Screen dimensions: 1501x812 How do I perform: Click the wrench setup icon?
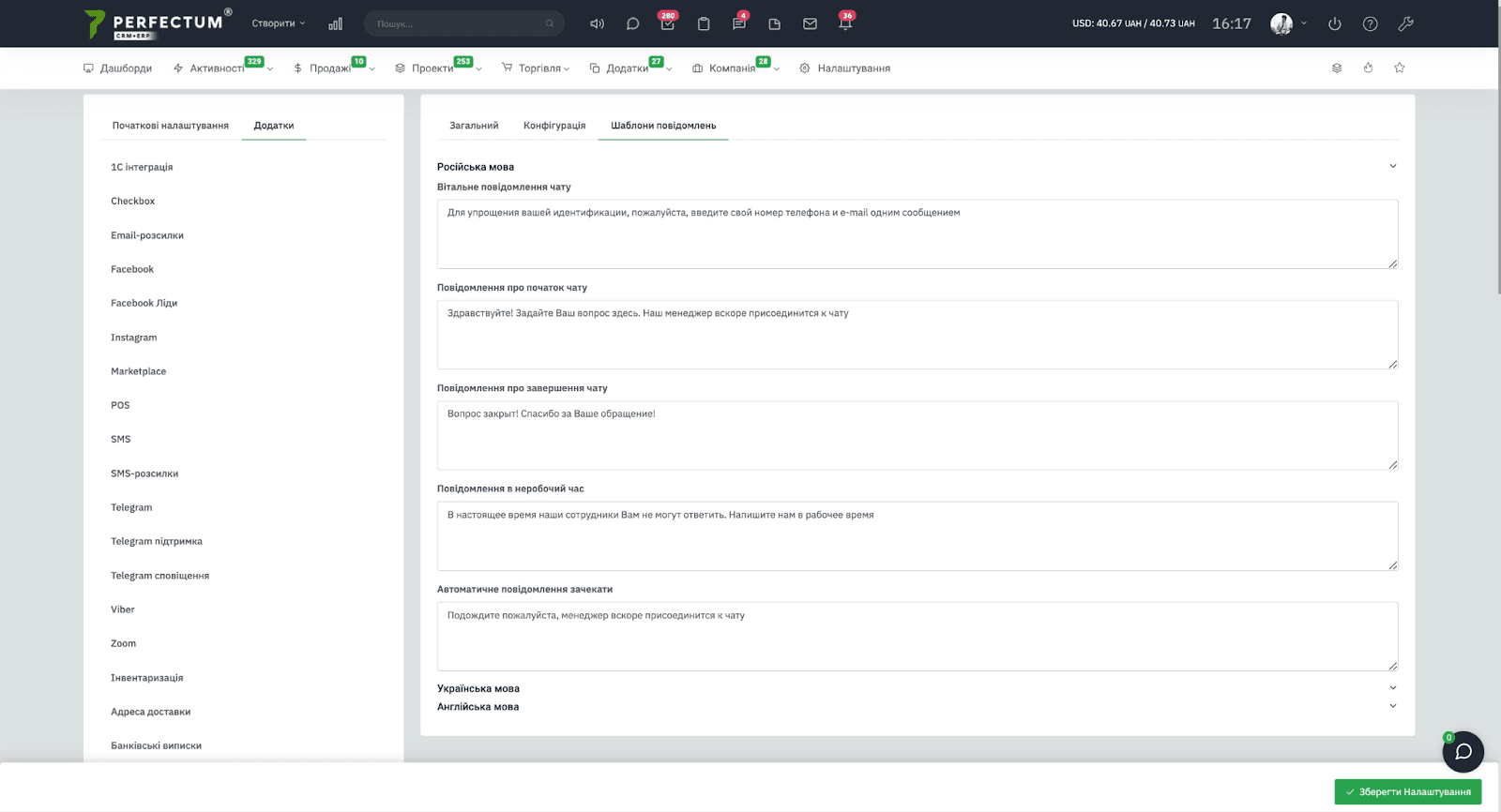click(x=1405, y=23)
